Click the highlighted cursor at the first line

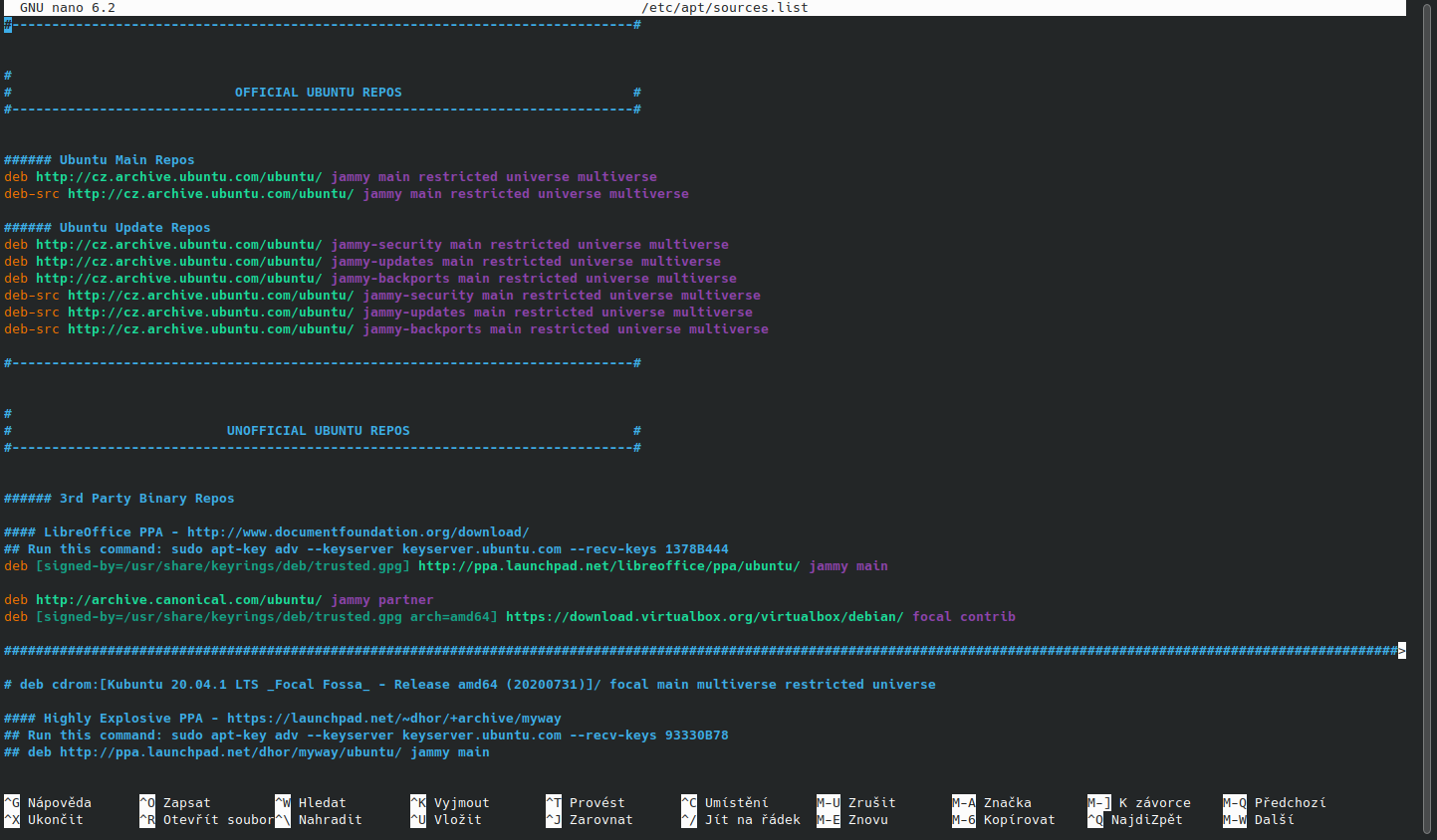[x=8, y=25]
